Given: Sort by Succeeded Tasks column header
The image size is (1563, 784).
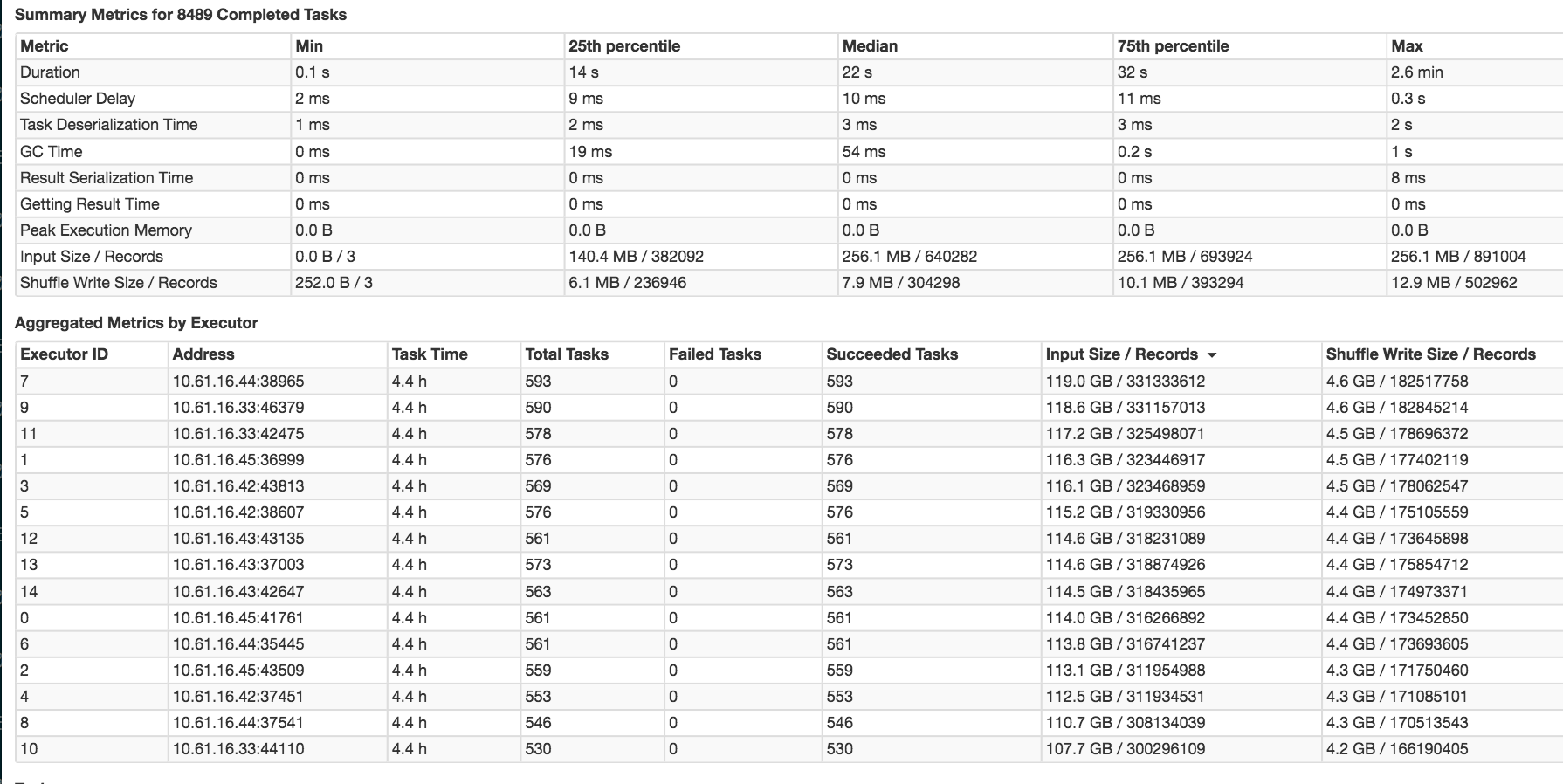Looking at the screenshot, I should pyautogui.click(x=892, y=354).
